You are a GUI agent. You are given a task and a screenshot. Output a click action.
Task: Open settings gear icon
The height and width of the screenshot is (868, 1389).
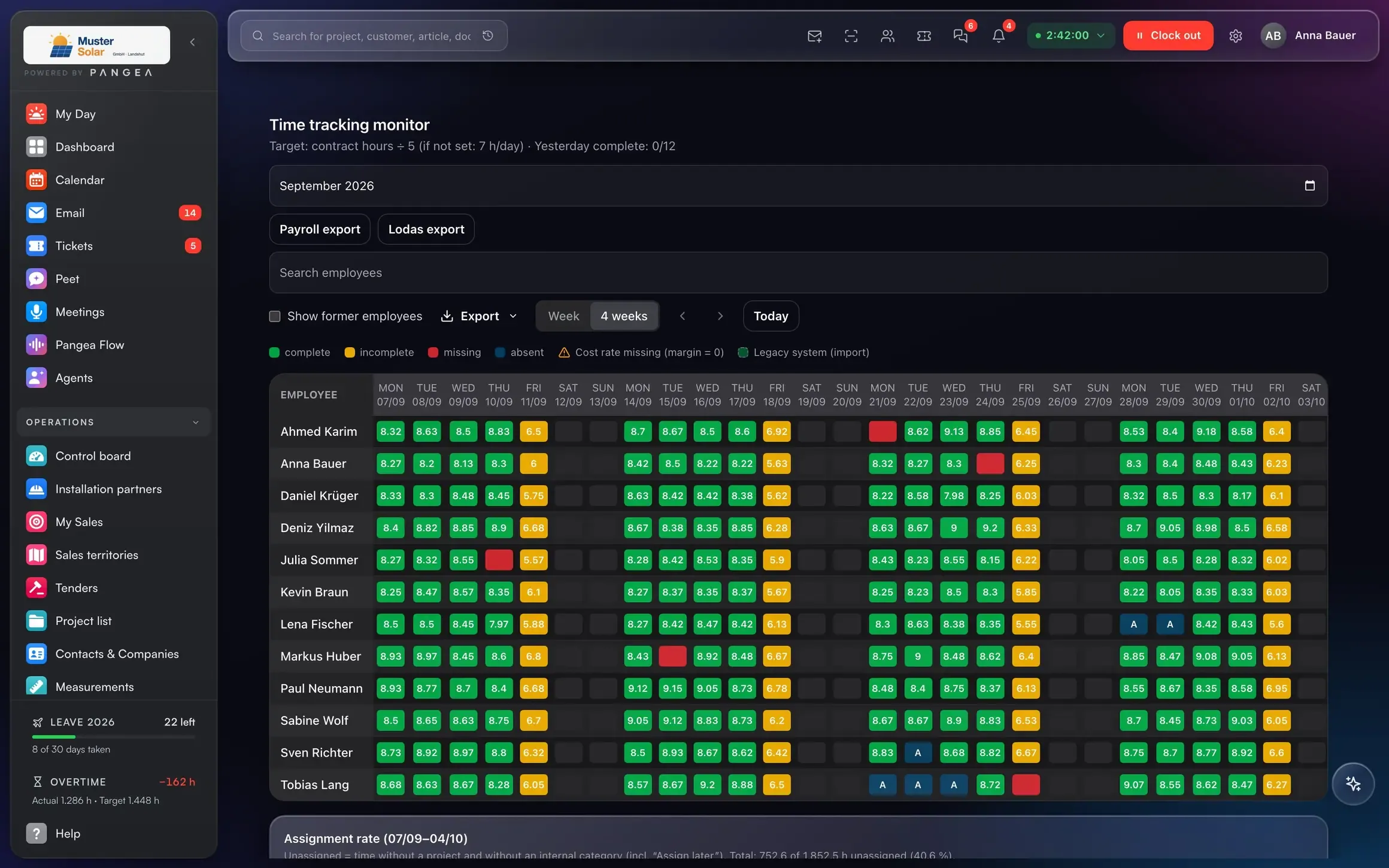1235,36
